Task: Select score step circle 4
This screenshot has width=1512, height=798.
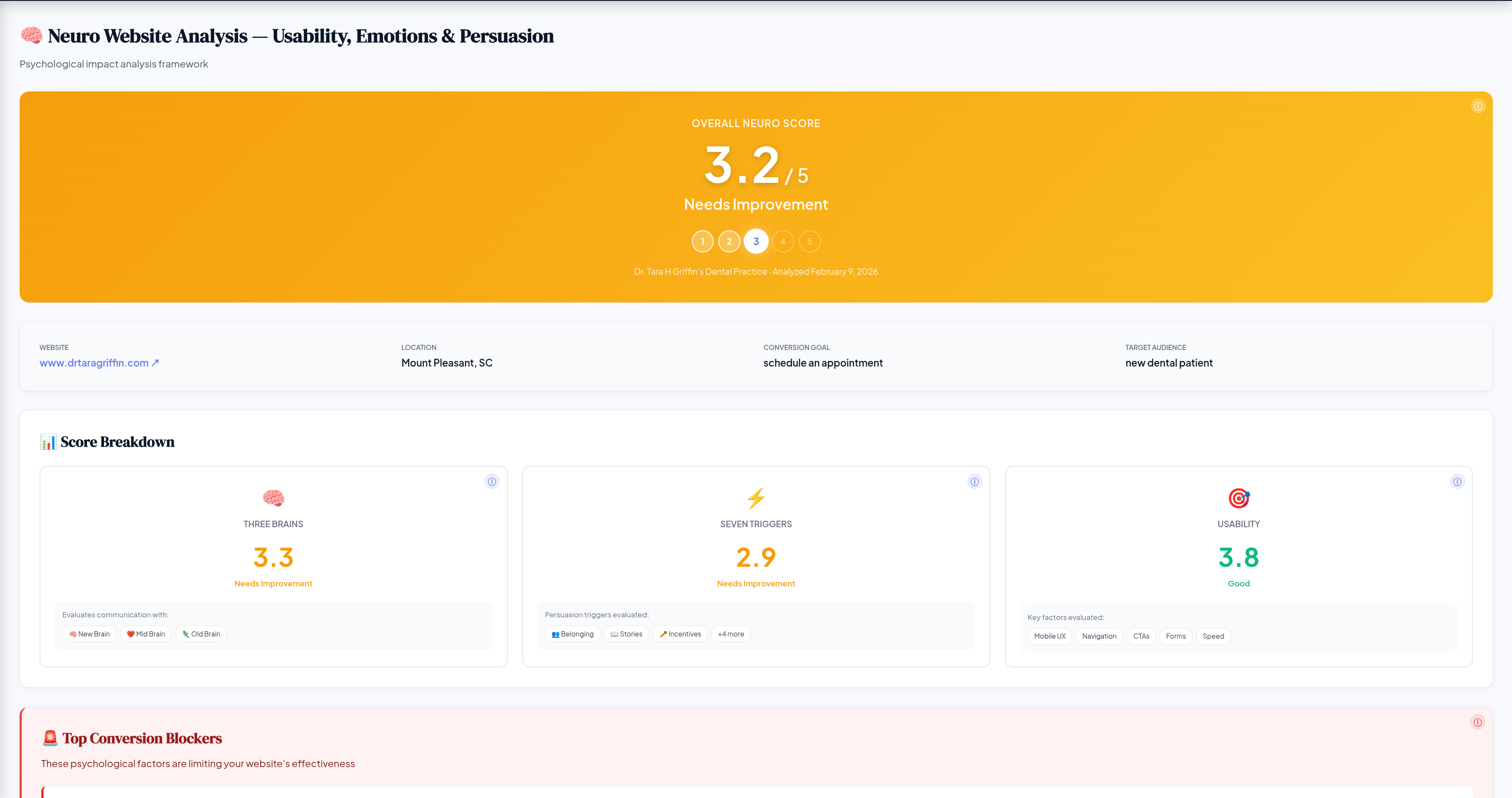Action: (783, 241)
